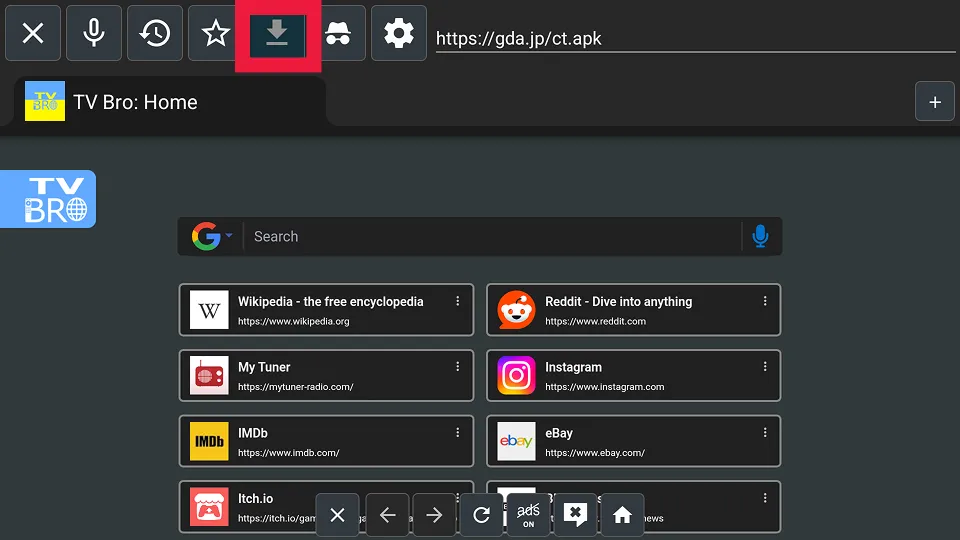Viewport: 960px width, 540px height.
Task: Click the eBay logo thumbnail
Action: 516,441
